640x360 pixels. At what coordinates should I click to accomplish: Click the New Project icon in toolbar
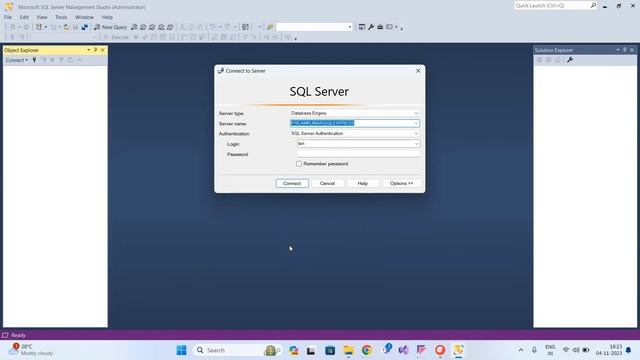[39, 27]
